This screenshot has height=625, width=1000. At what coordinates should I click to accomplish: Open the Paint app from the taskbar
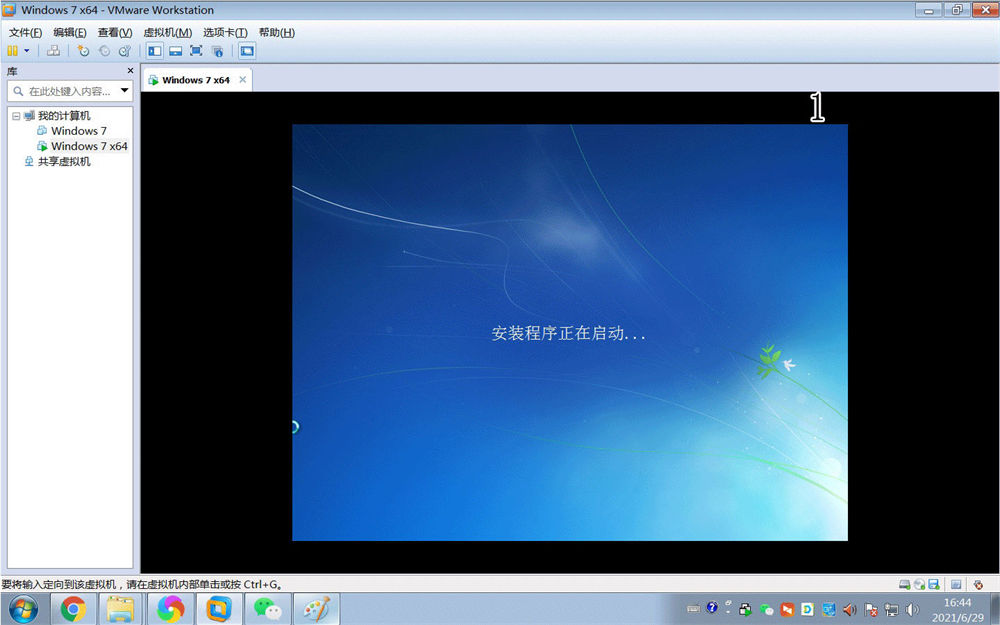pos(316,609)
